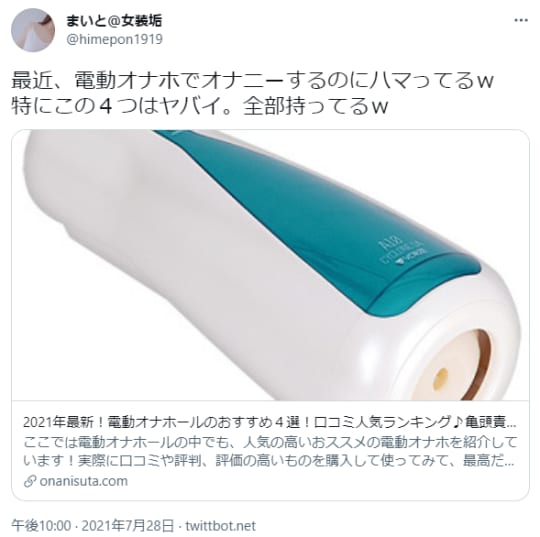This screenshot has height=537, width=540.
Task: Open the onanisuta.com domain link
Action: tap(84, 481)
